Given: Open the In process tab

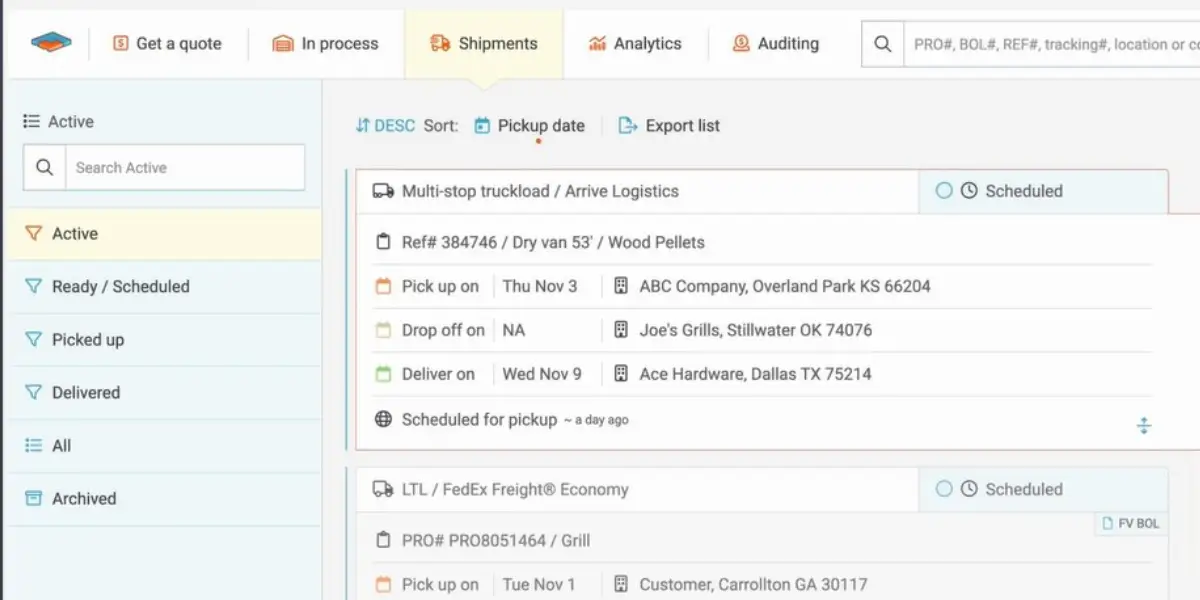Looking at the screenshot, I should click(326, 44).
